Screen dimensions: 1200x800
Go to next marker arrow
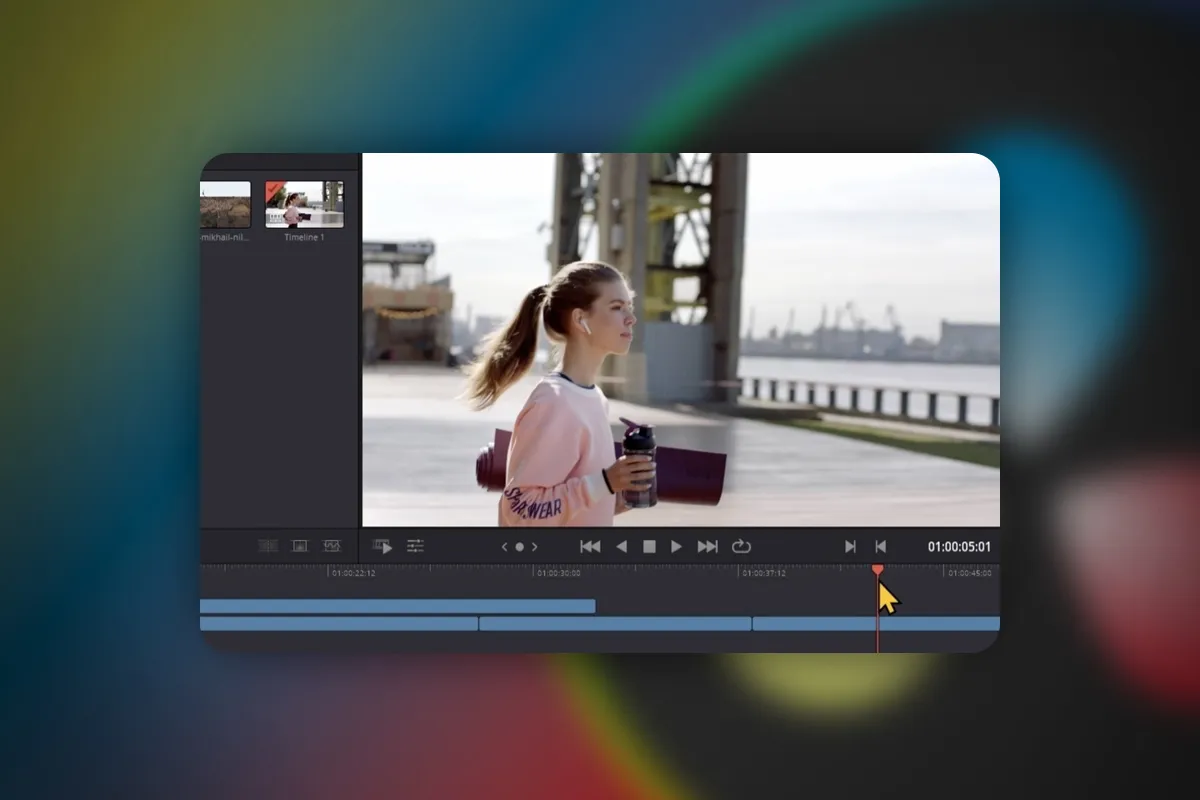(534, 546)
